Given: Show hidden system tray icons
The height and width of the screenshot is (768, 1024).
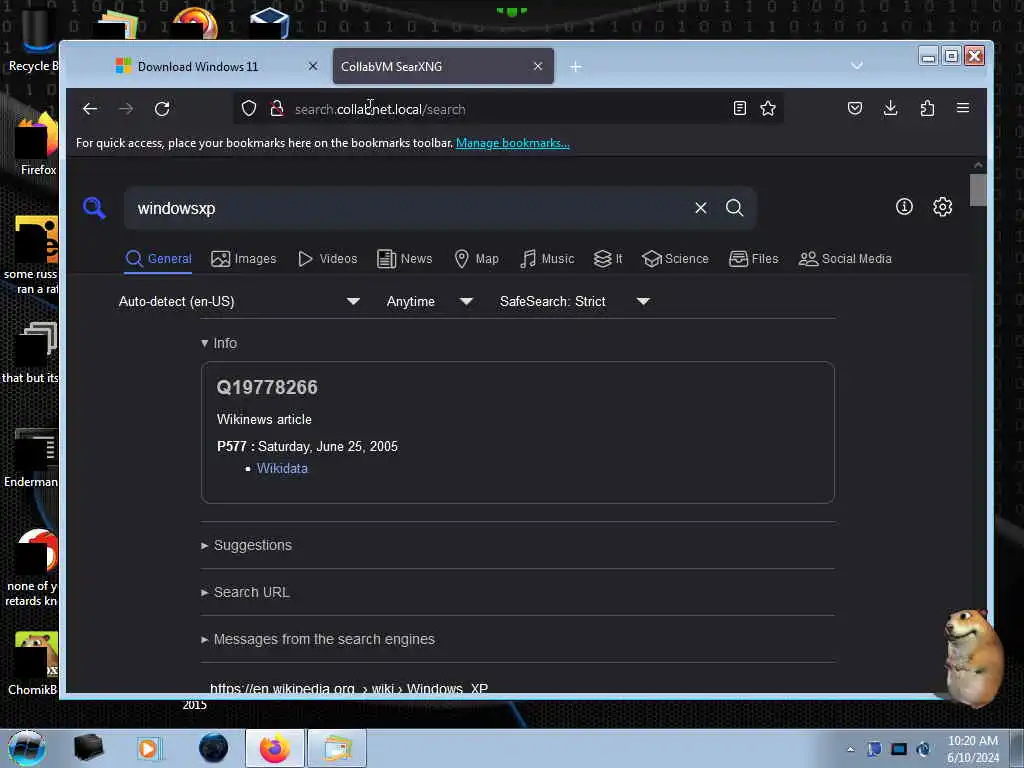Looking at the screenshot, I should point(850,749).
